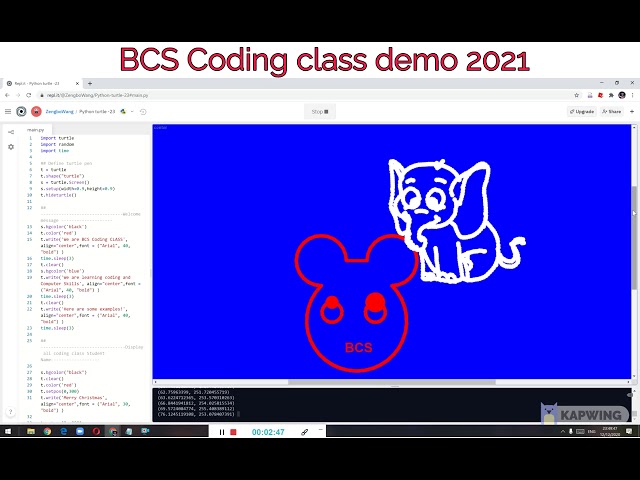The width and height of the screenshot is (640, 480).
Task: Open Opera from the taskbar
Action: pyautogui.click(x=96, y=431)
